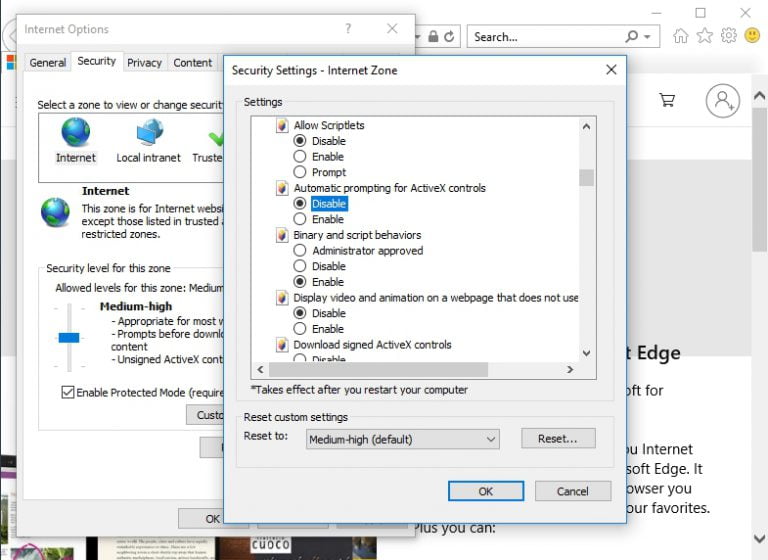
Task: Close the Security Settings dialog
Action: pos(611,70)
